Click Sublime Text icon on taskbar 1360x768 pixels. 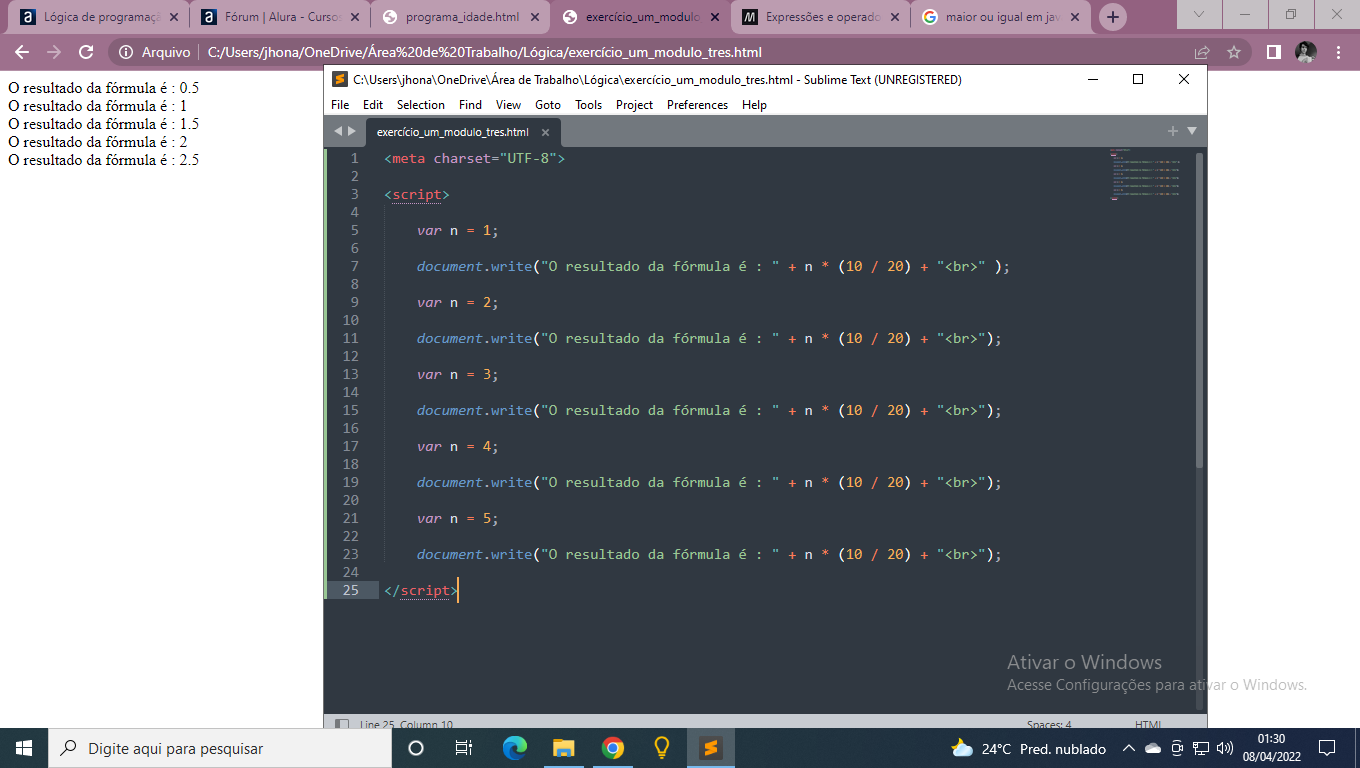pos(710,748)
